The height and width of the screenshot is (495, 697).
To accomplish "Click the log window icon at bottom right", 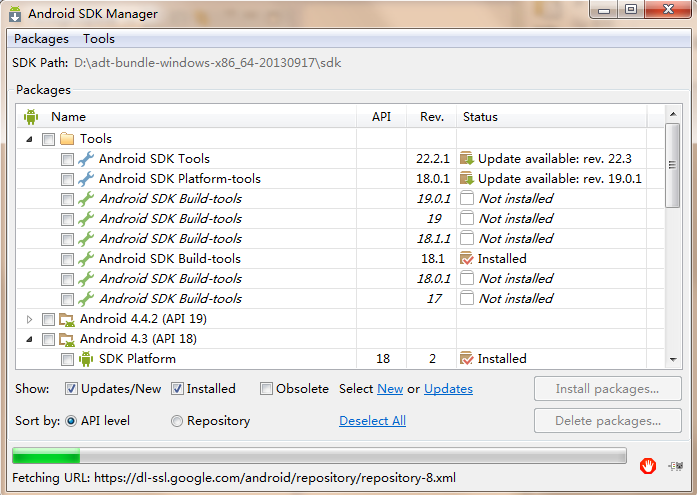I will [676, 465].
